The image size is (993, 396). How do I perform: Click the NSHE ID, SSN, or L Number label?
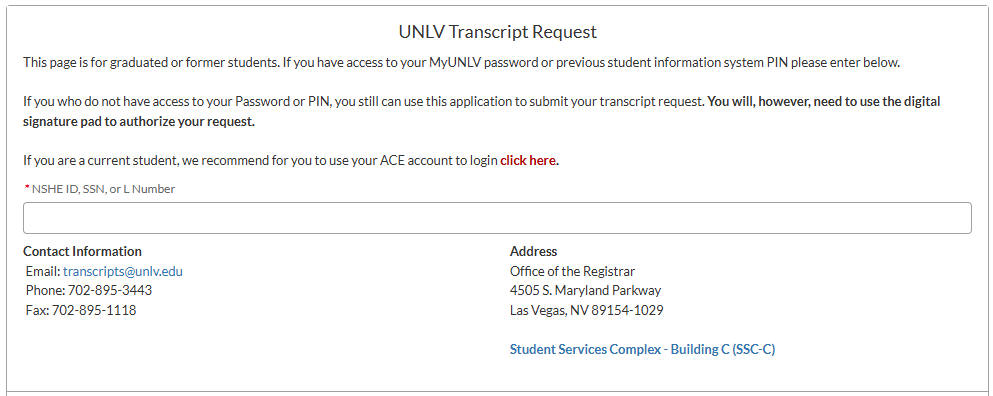tap(103, 189)
